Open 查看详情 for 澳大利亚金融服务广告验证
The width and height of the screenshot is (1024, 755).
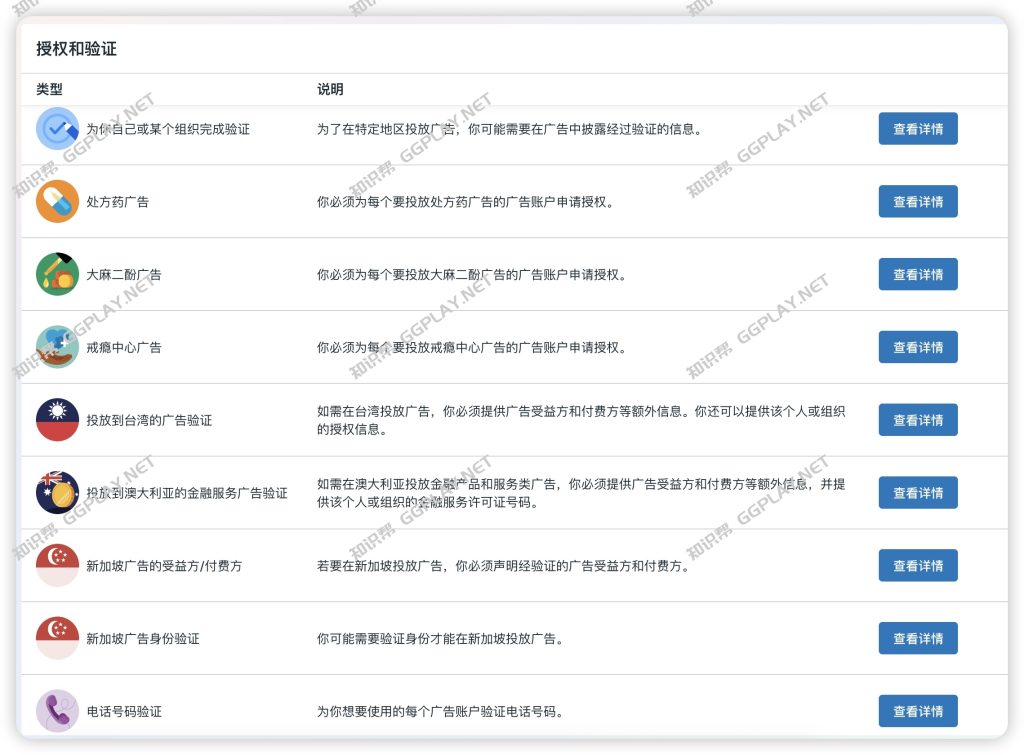point(918,492)
